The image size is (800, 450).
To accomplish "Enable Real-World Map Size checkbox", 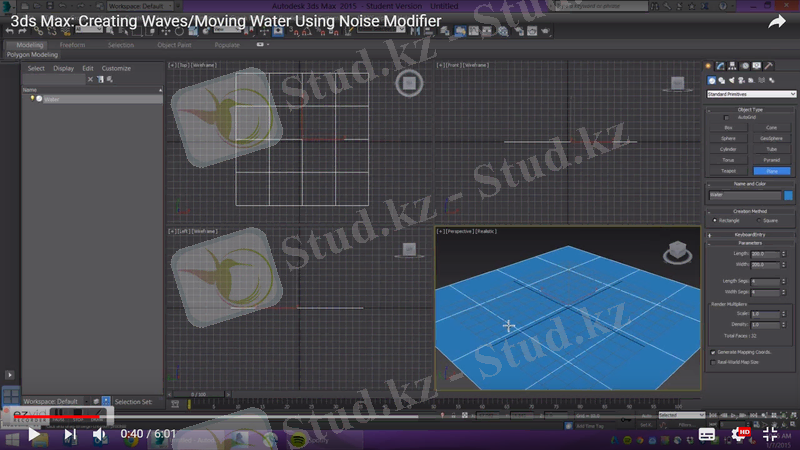I will 713,363.
